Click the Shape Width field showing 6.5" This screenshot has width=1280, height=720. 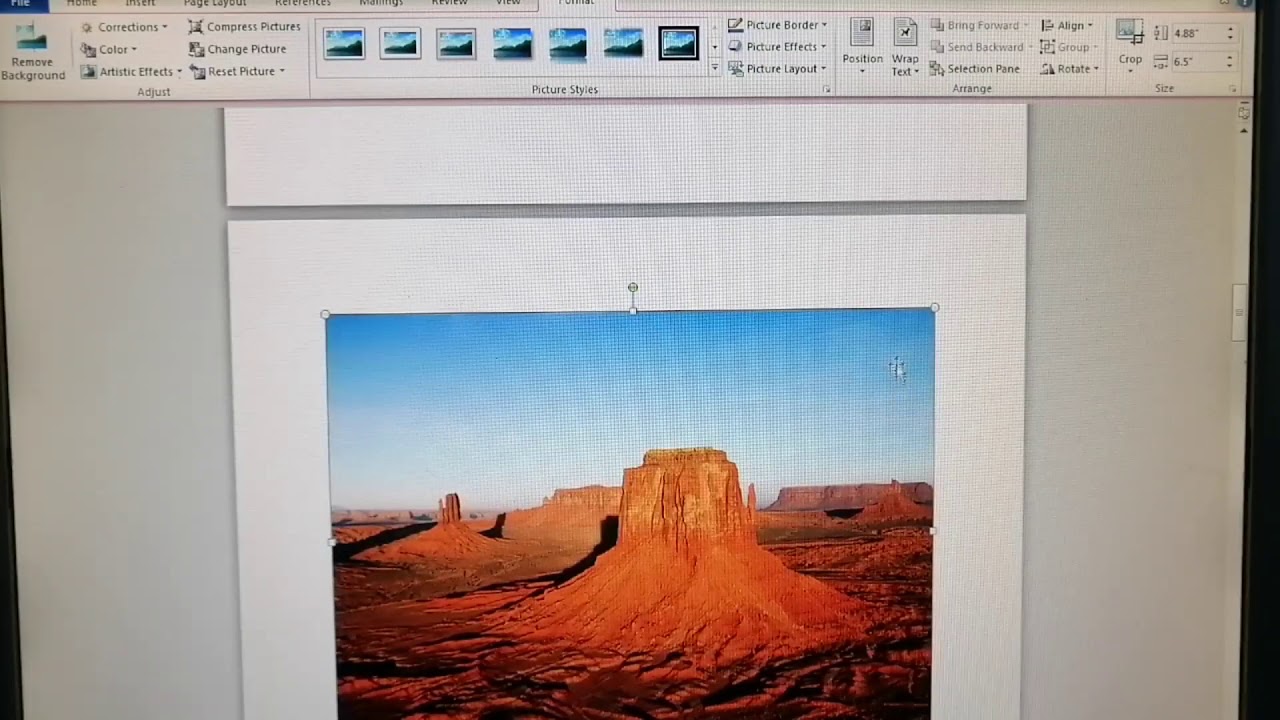click(x=1197, y=62)
